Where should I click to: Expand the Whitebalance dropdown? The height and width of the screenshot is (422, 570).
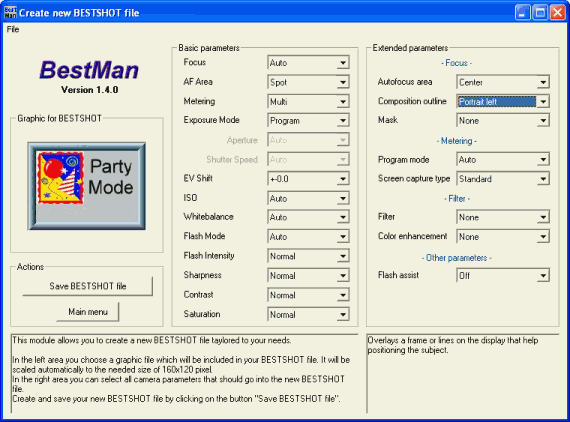(308, 217)
